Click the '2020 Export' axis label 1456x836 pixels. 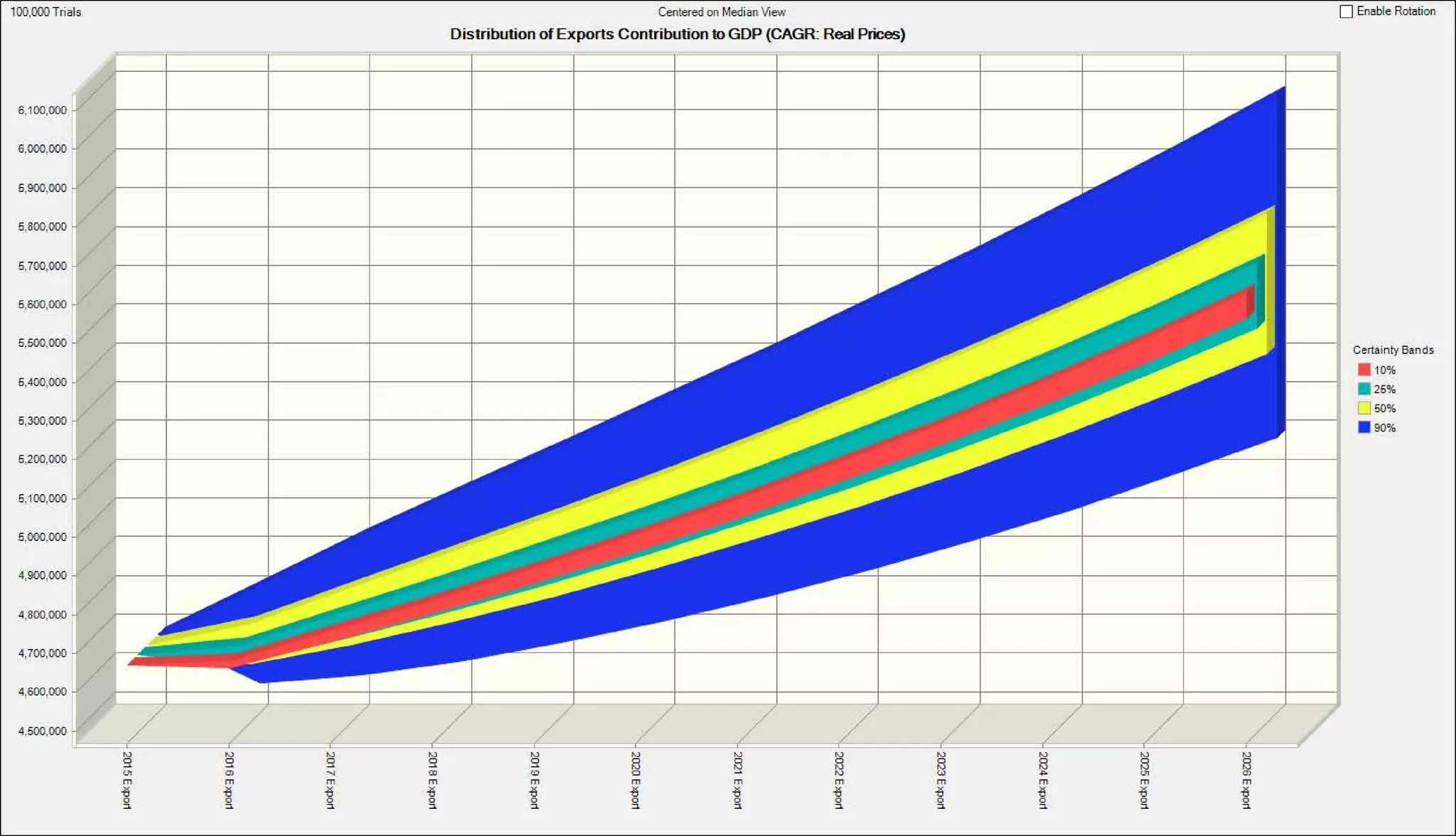(636, 780)
